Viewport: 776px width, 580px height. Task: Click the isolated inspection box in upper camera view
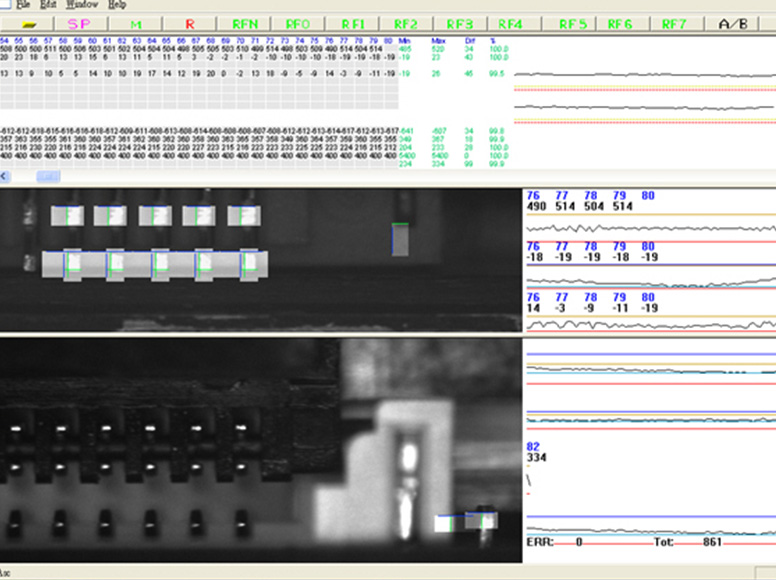point(400,239)
